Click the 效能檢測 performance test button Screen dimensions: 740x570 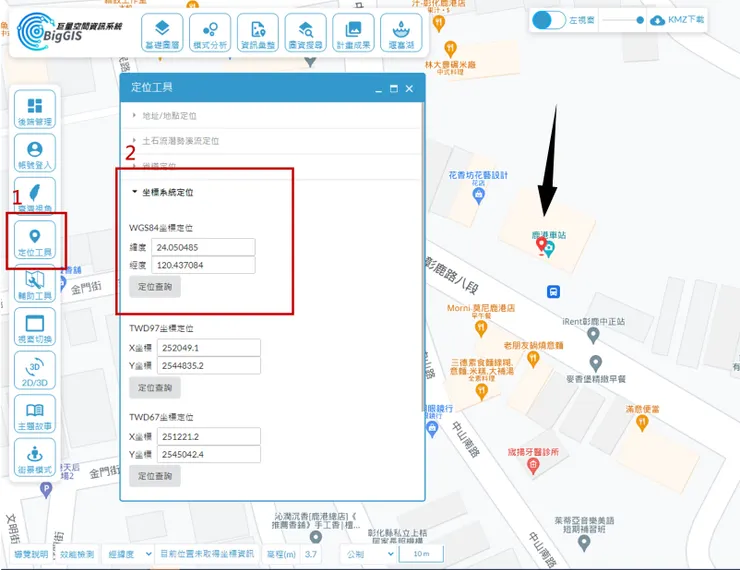77,554
